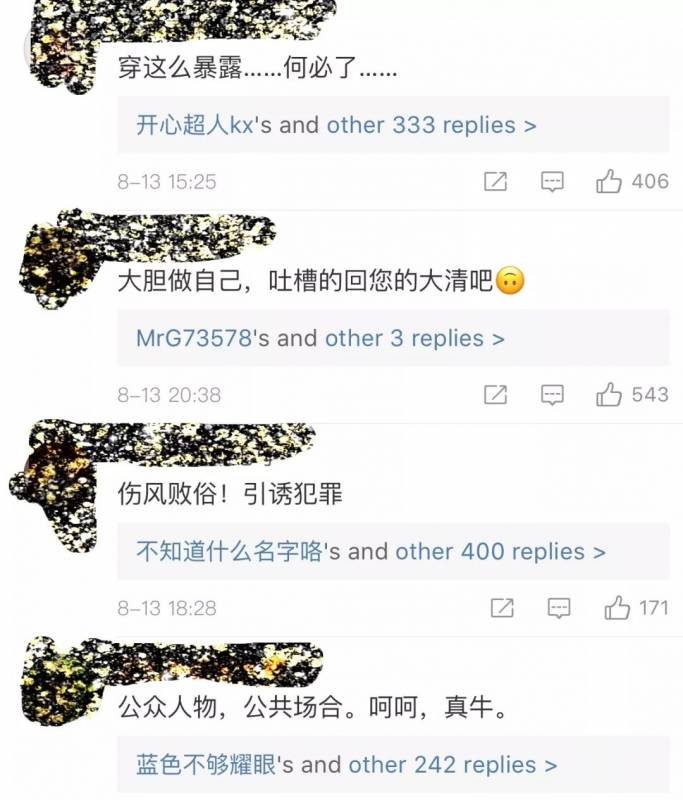This screenshot has height=800, width=683.
Task: Like the comment with 171 likes
Action: (x=617, y=608)
